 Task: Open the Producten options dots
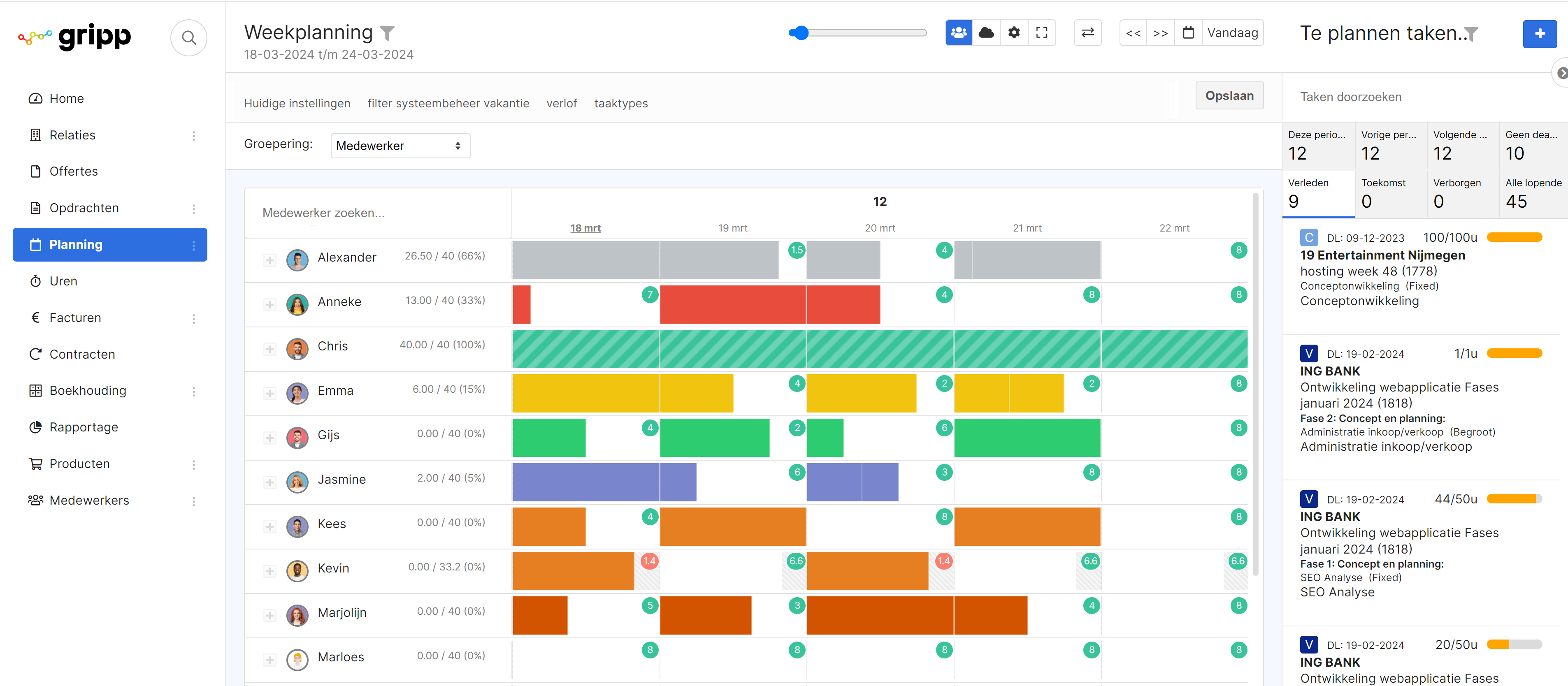[x=193, y=464]
